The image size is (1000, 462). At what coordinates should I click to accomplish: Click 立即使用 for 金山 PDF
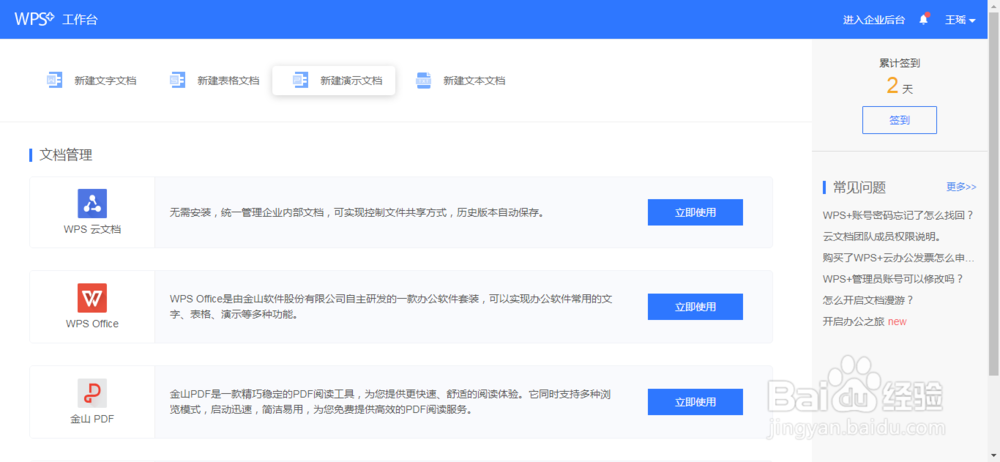tap(695, 402)
